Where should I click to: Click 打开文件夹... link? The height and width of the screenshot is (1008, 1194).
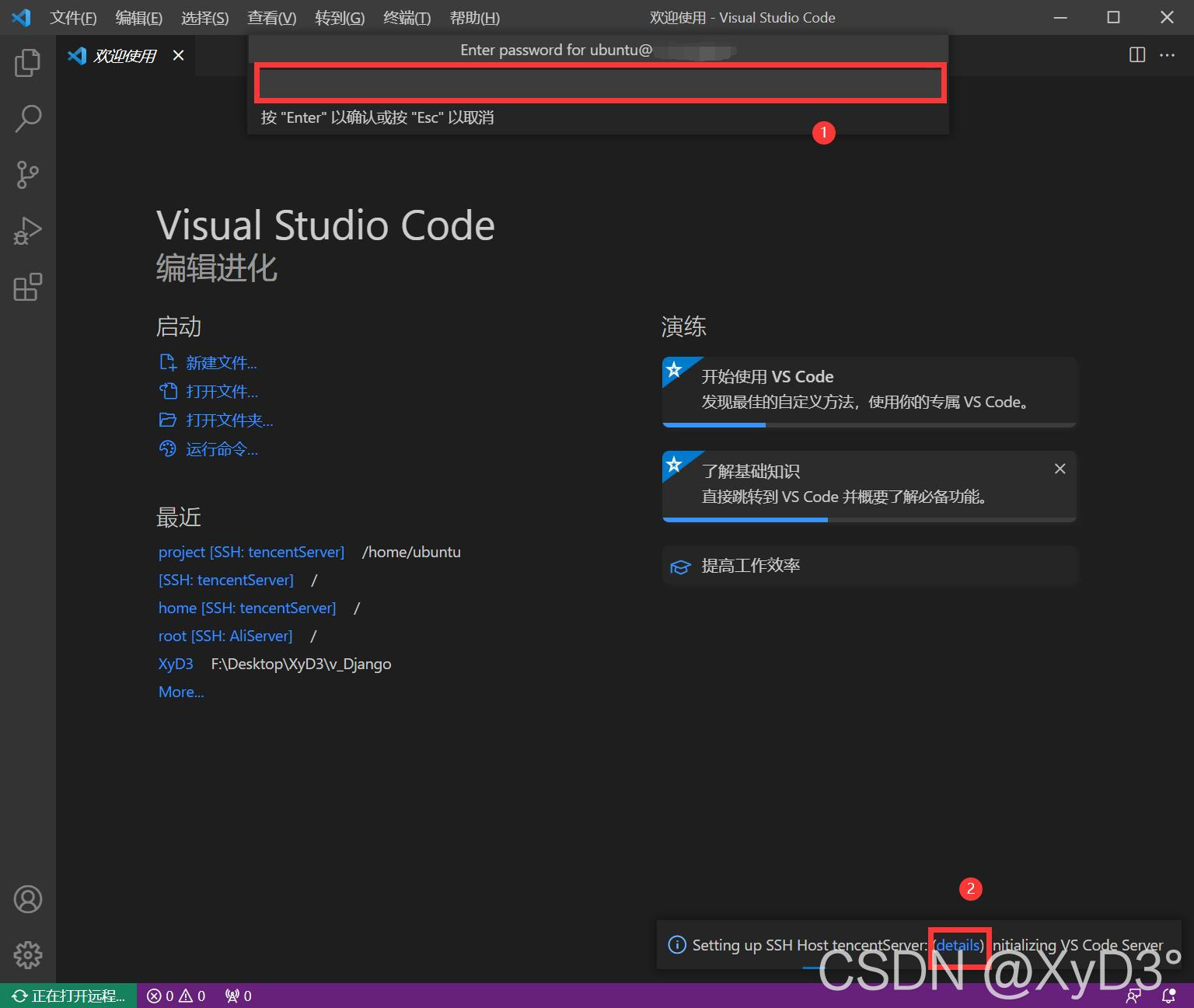point(229,420)
